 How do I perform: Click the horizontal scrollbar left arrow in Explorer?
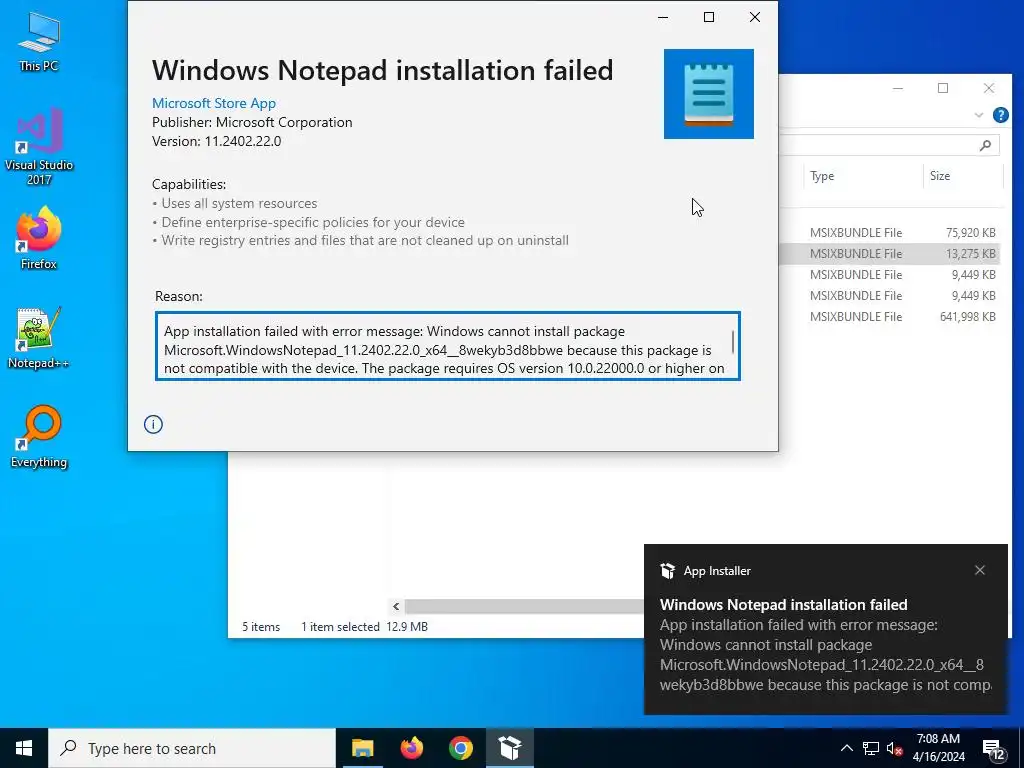396,607
